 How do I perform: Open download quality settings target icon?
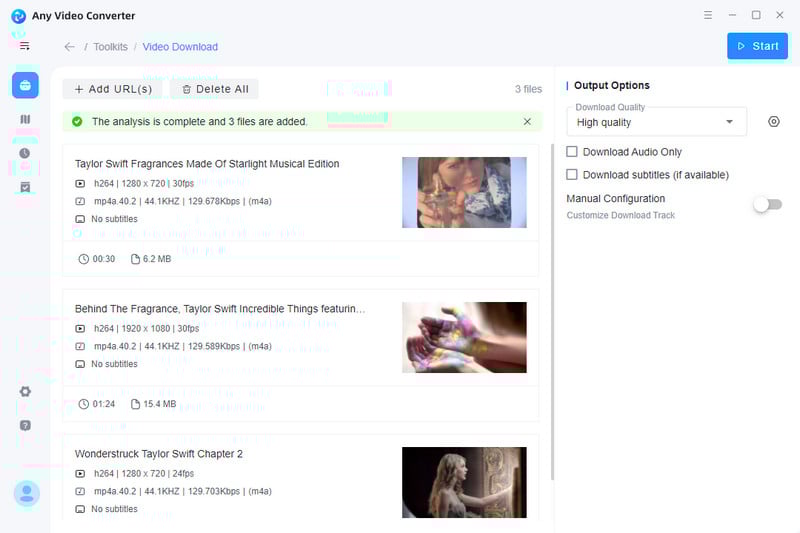[x=773, y=121]
